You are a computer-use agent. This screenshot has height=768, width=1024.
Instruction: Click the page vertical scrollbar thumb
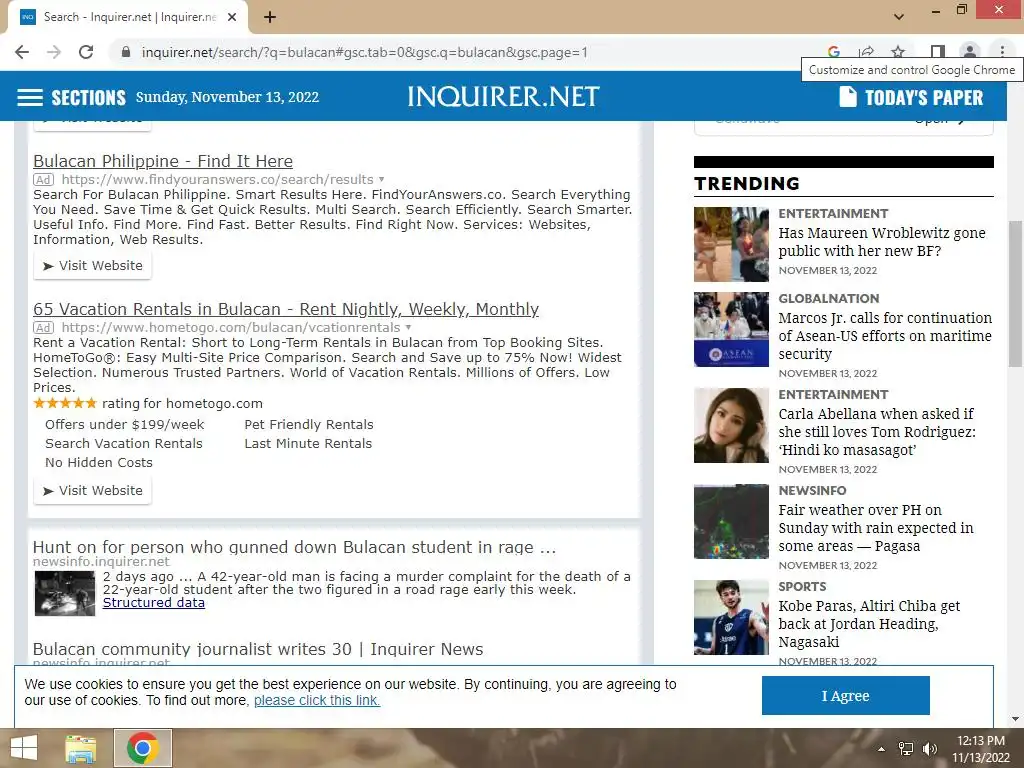tap(1015, 294)
